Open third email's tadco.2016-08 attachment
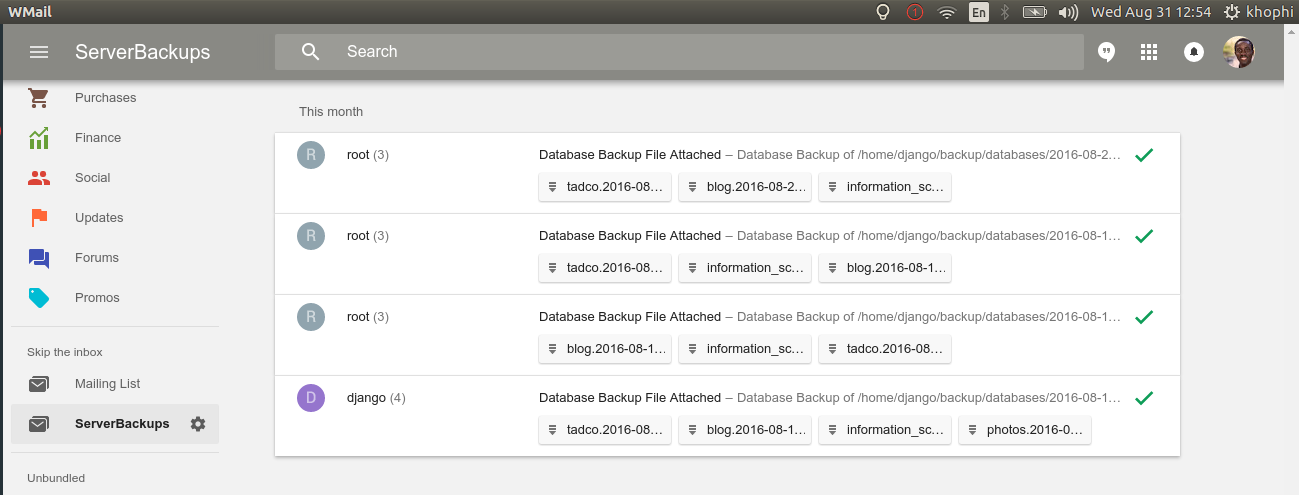 pyautogui.click(x=885, y=349)
